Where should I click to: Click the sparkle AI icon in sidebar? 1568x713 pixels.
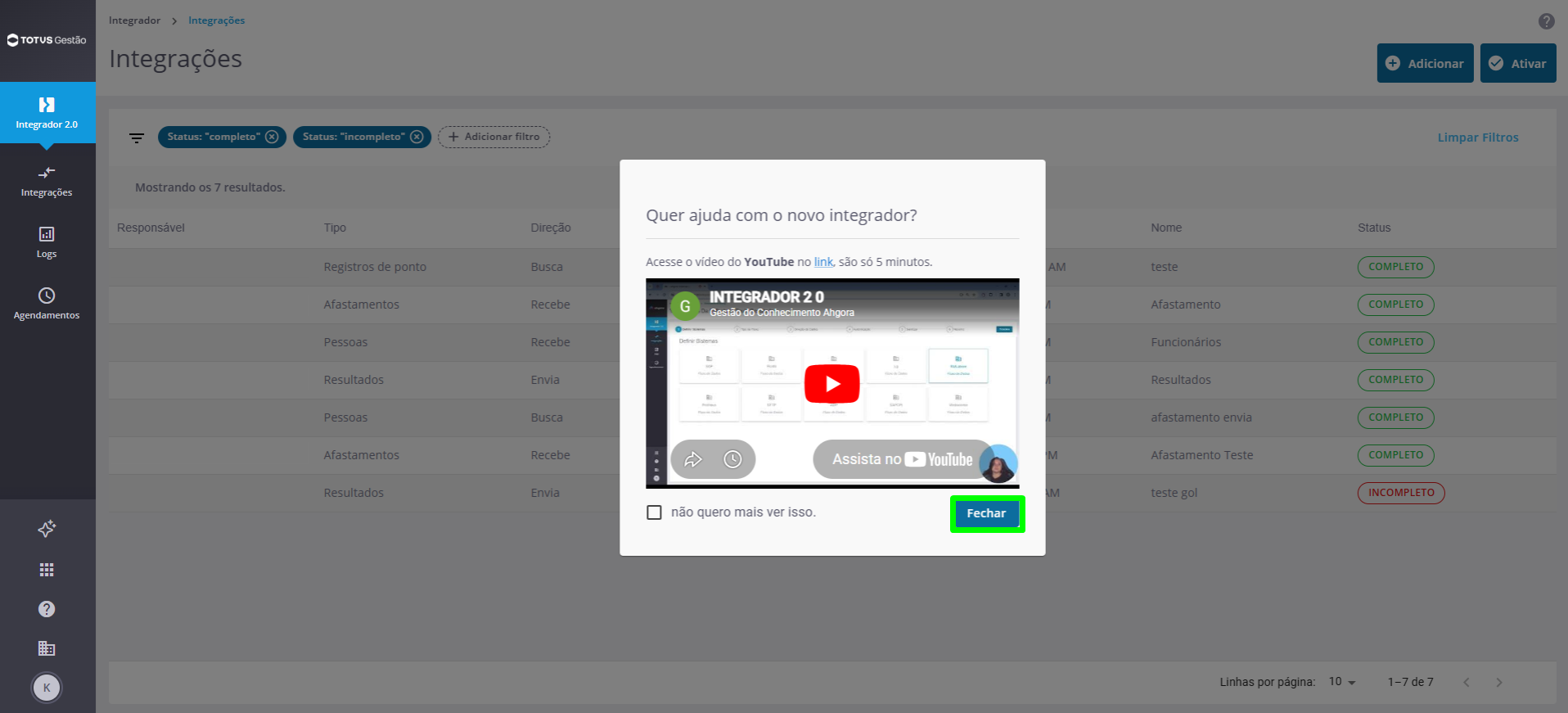(47, 529)
